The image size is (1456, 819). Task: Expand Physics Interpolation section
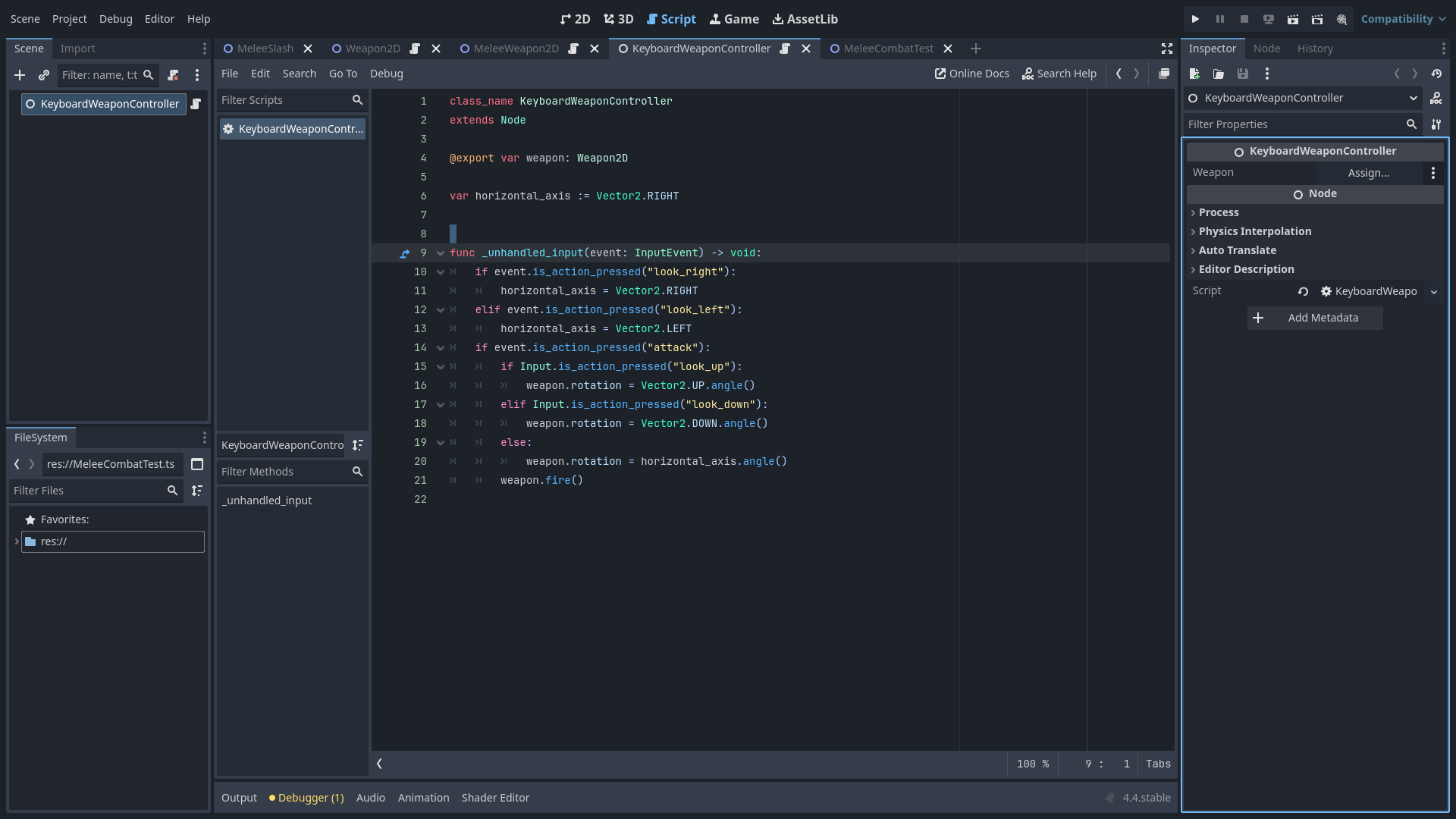pos(1254,231)
